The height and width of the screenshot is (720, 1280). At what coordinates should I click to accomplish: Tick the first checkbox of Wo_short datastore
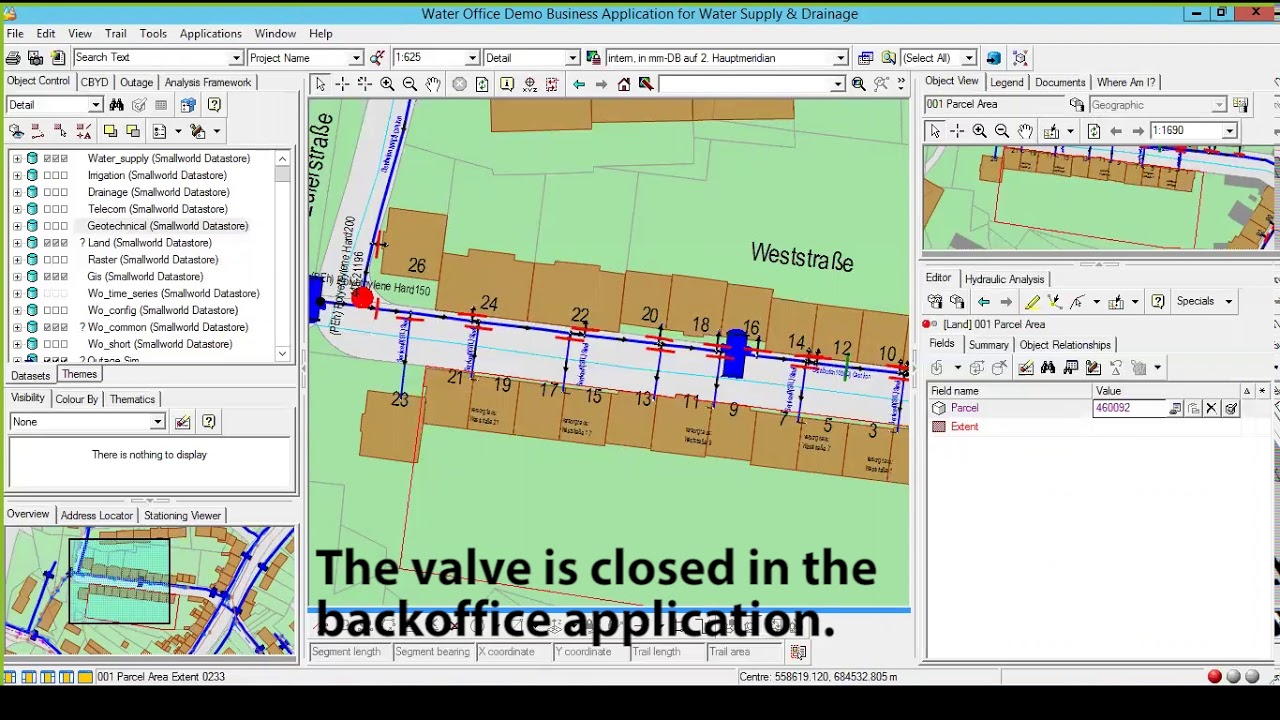47,345
